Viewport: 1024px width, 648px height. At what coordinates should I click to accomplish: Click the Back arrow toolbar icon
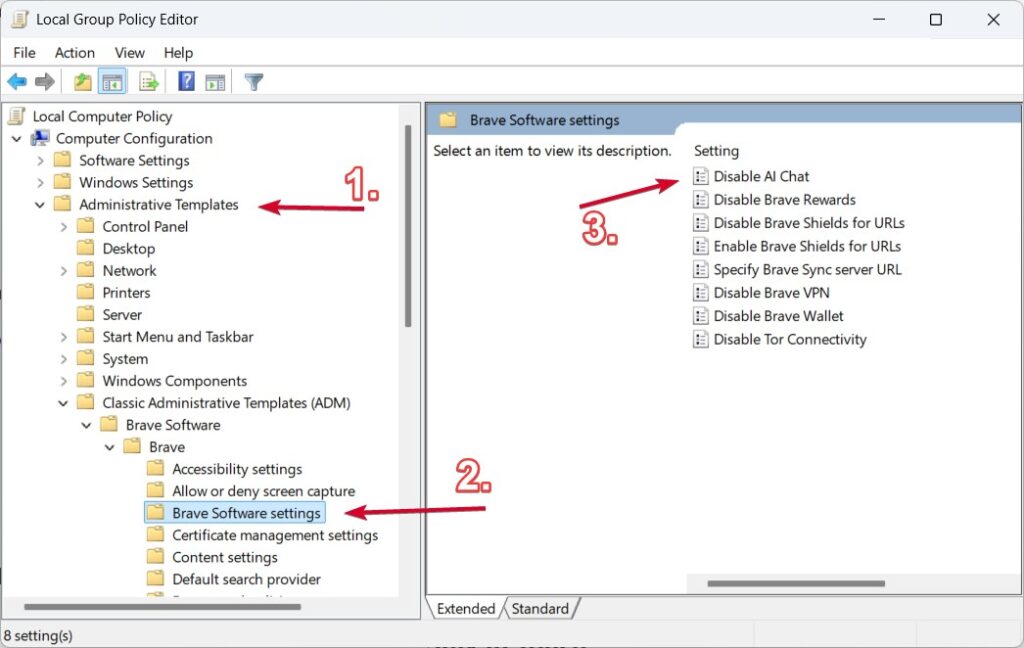(x=17, y=82)
